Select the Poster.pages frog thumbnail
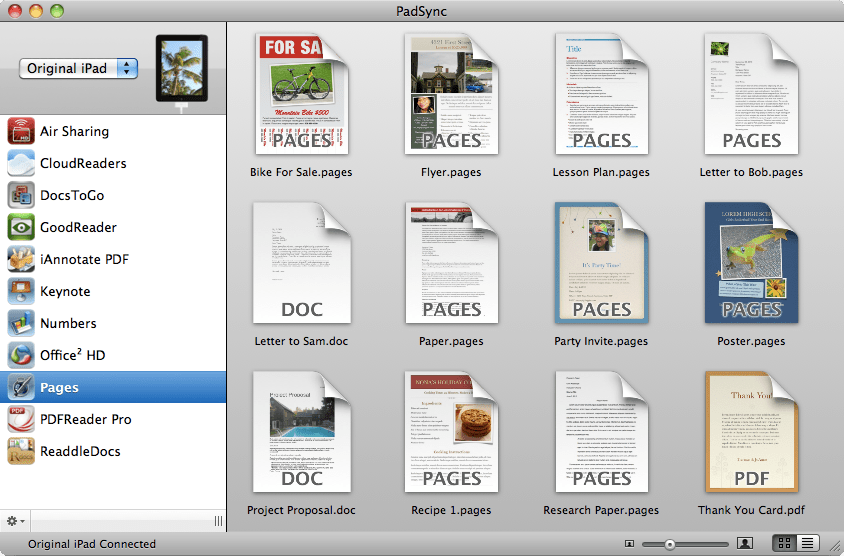The width and height of the screenshot is (844, 556). [751, 263]
